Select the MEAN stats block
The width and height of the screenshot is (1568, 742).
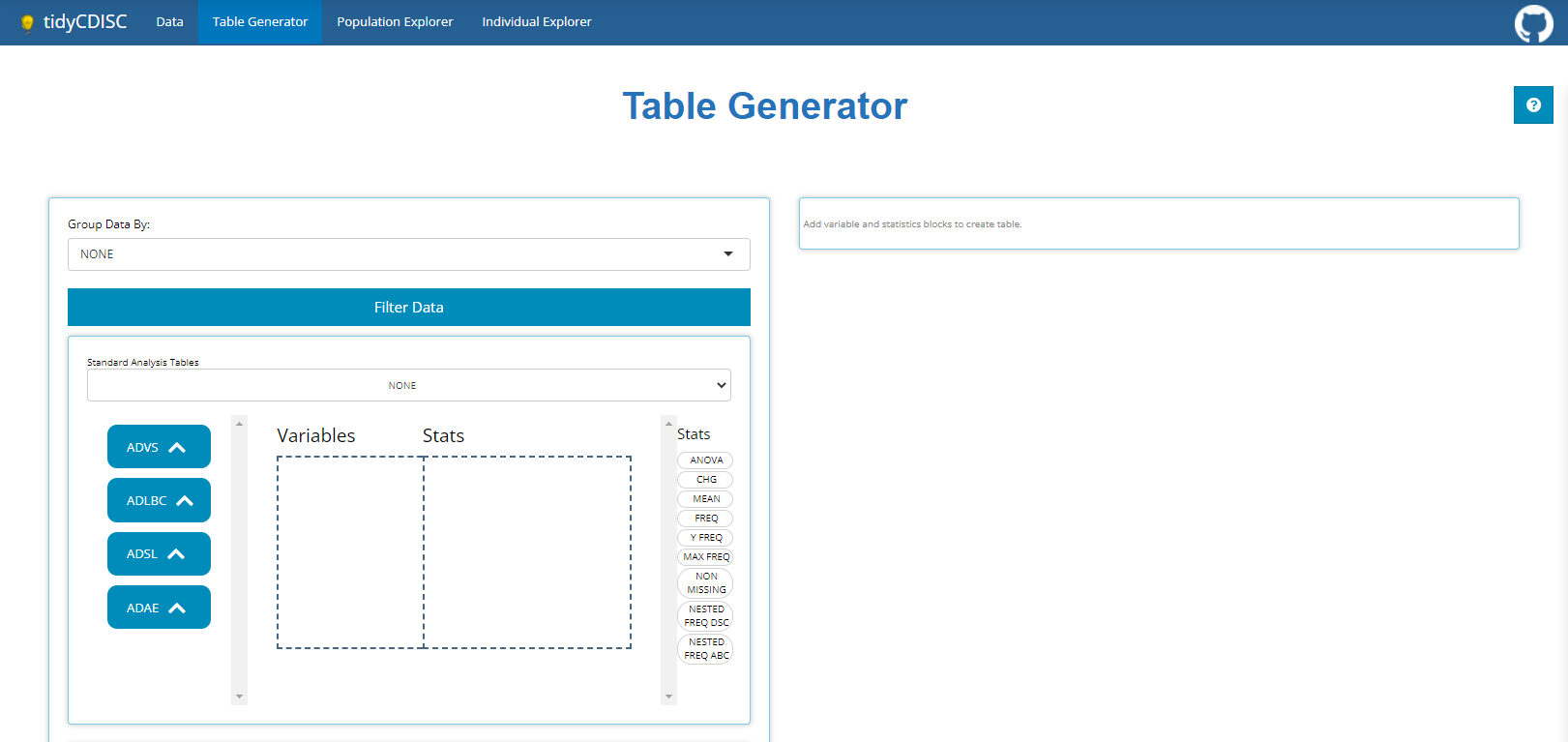(706, 499)
